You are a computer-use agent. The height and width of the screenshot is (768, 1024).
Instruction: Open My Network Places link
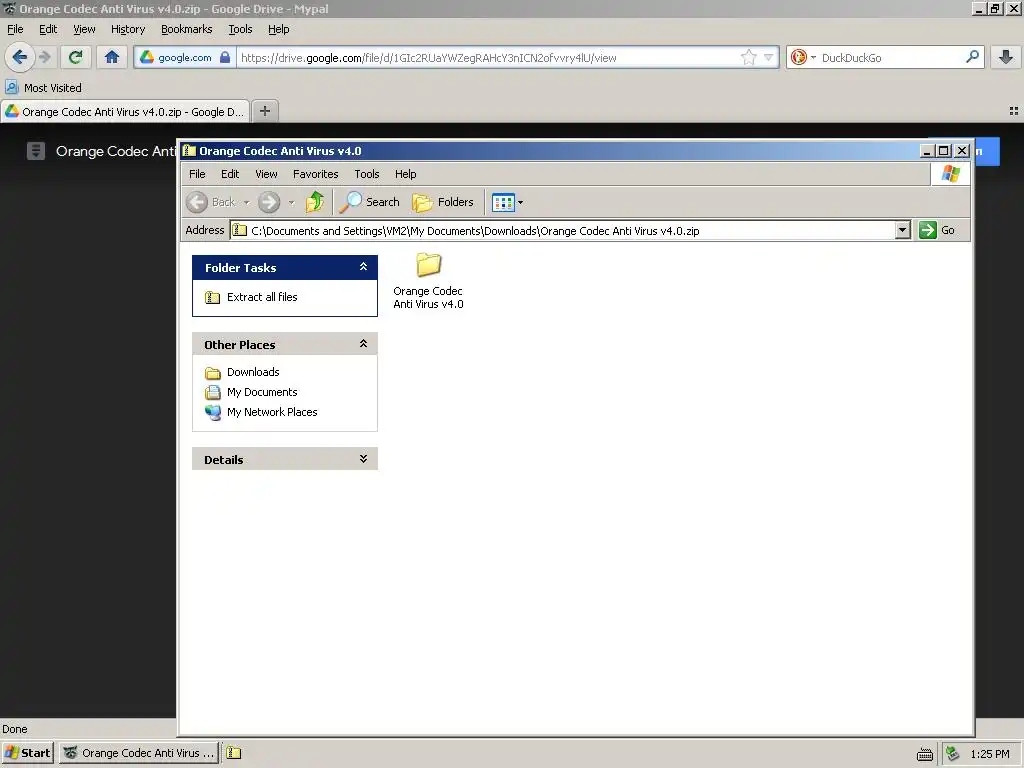(261, 413)
